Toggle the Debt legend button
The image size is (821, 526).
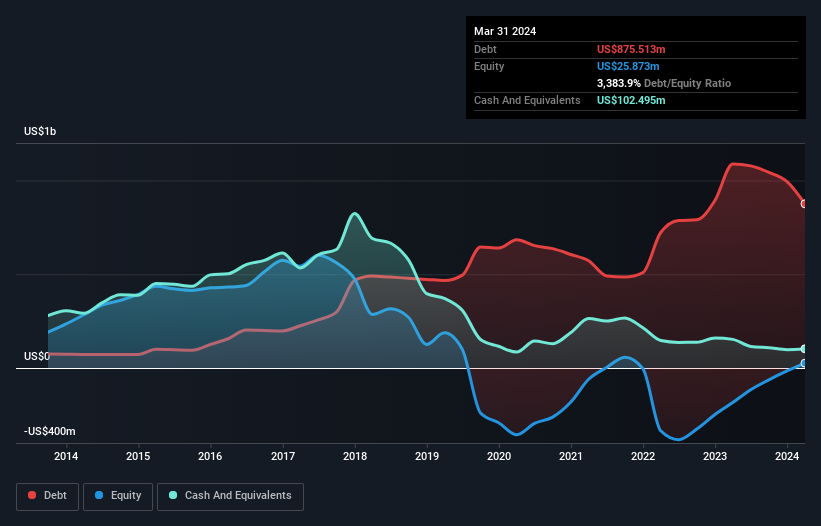(48, 496)
